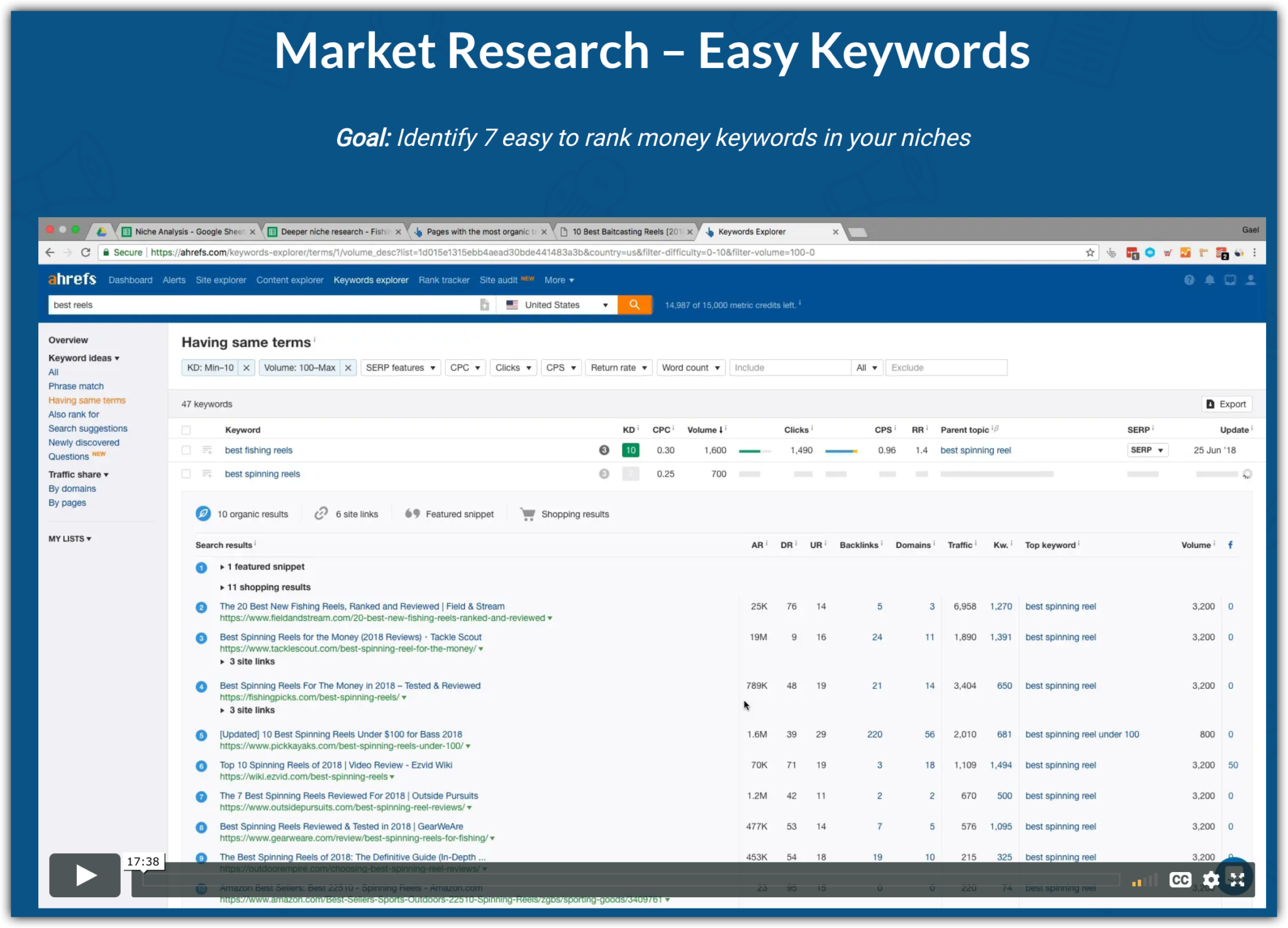Open the Rank tracker menu item

tap(443, 280)
